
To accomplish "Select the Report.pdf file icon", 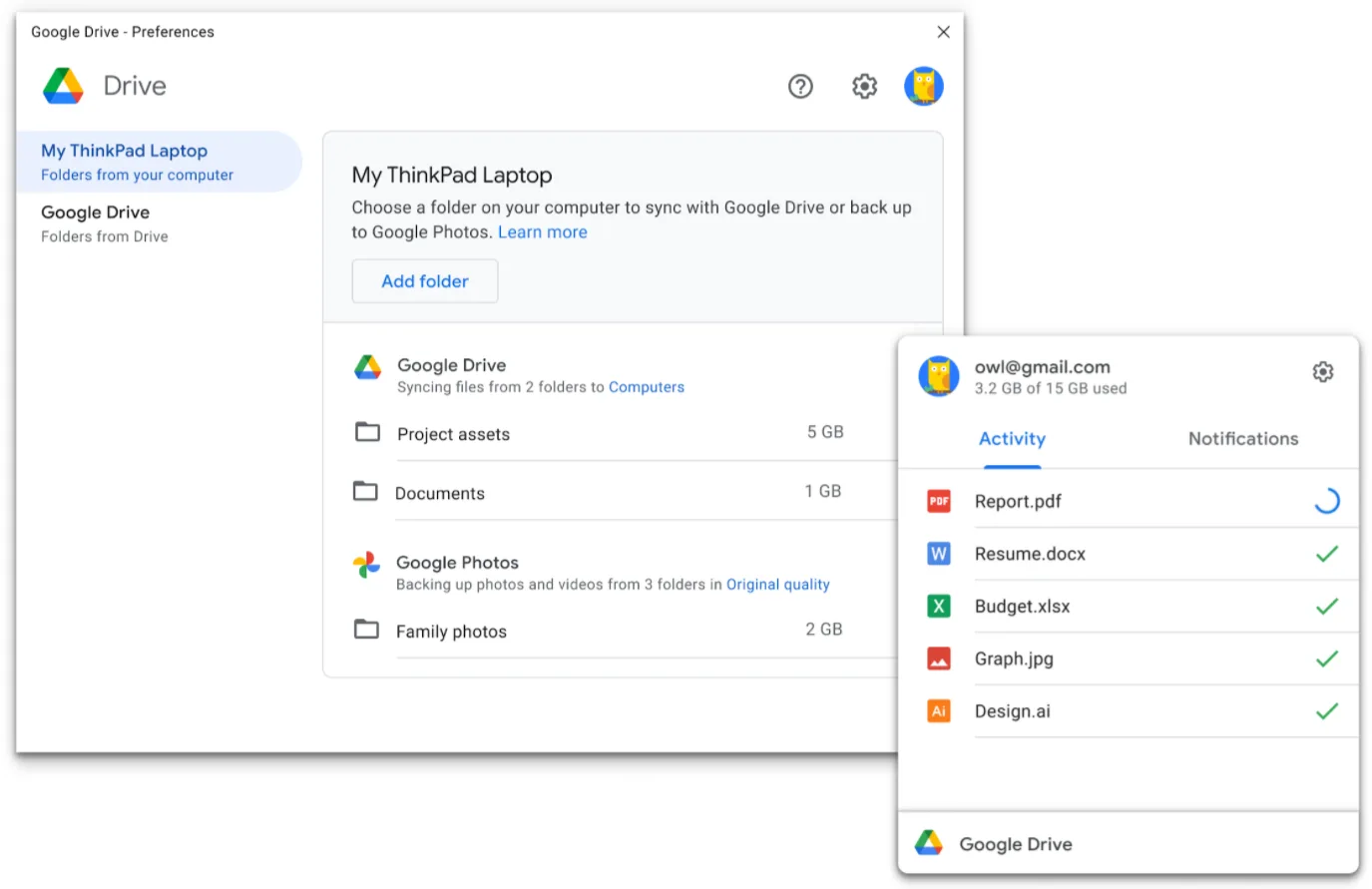I will pyautogui.click(x=939, y=501).
